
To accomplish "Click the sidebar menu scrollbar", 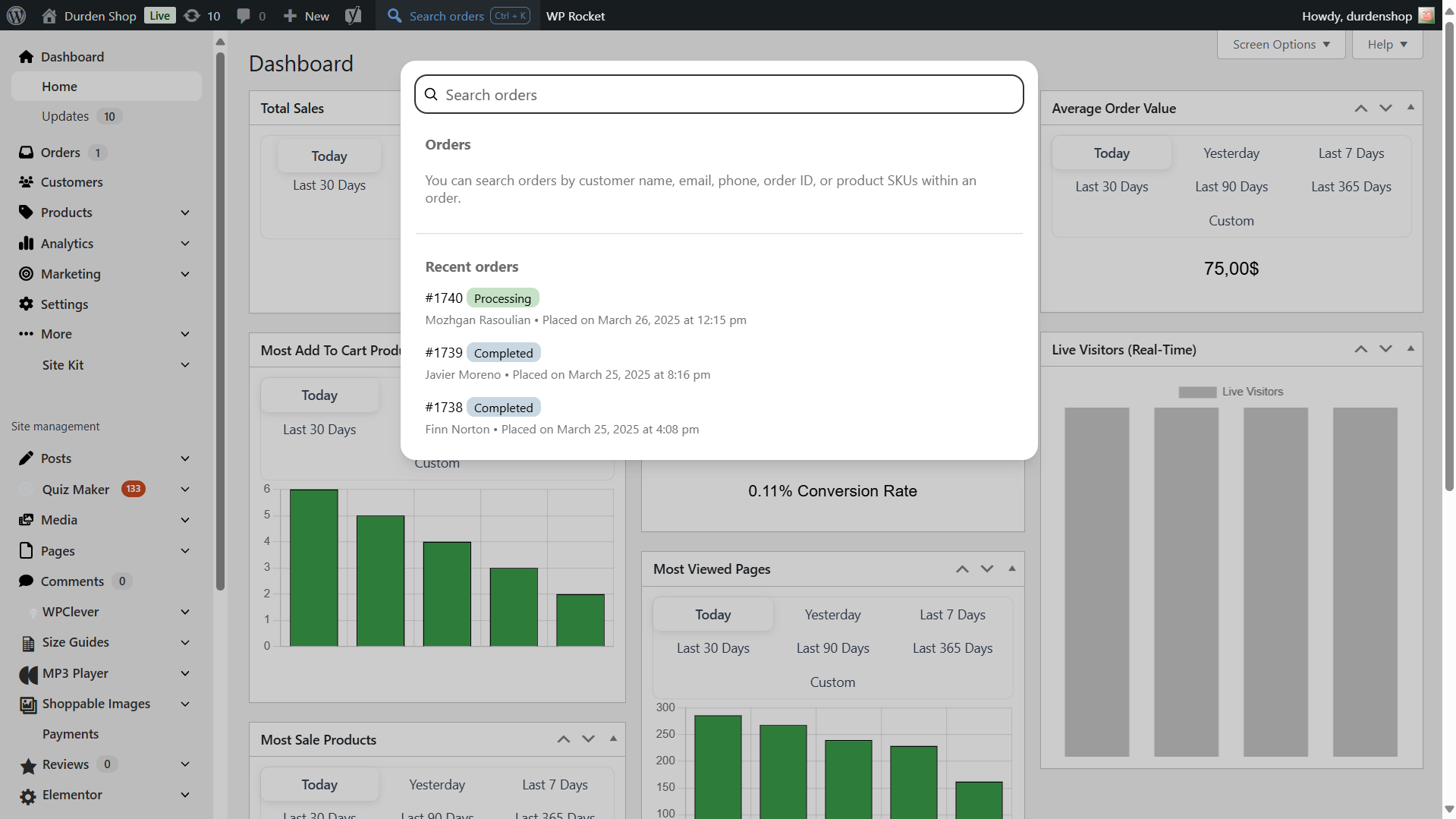I will point(220,319).
